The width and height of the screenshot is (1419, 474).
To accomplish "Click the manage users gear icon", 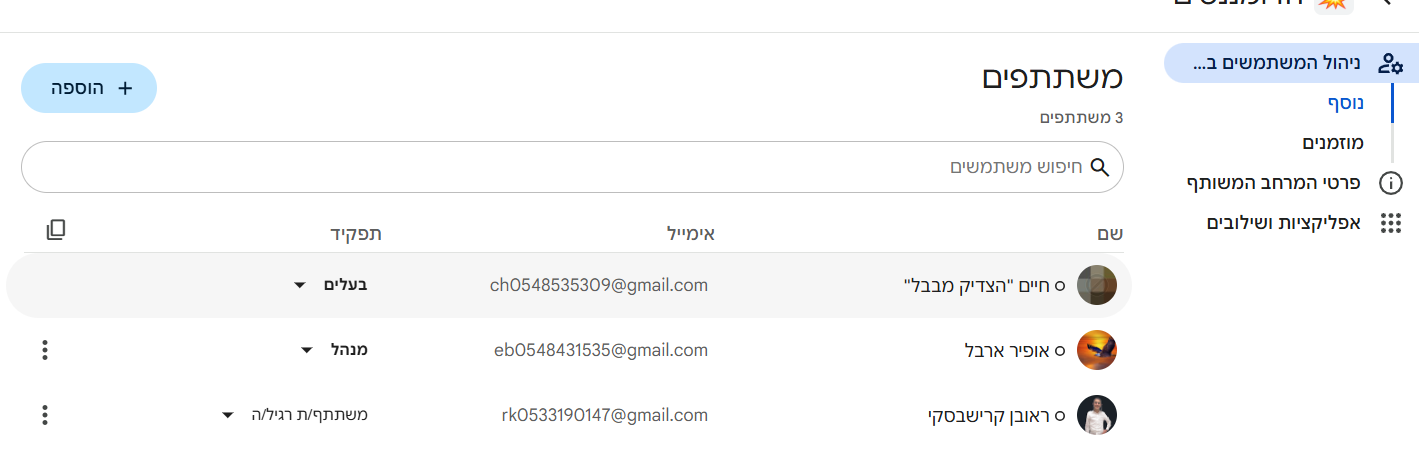I will pos(1390,64).
